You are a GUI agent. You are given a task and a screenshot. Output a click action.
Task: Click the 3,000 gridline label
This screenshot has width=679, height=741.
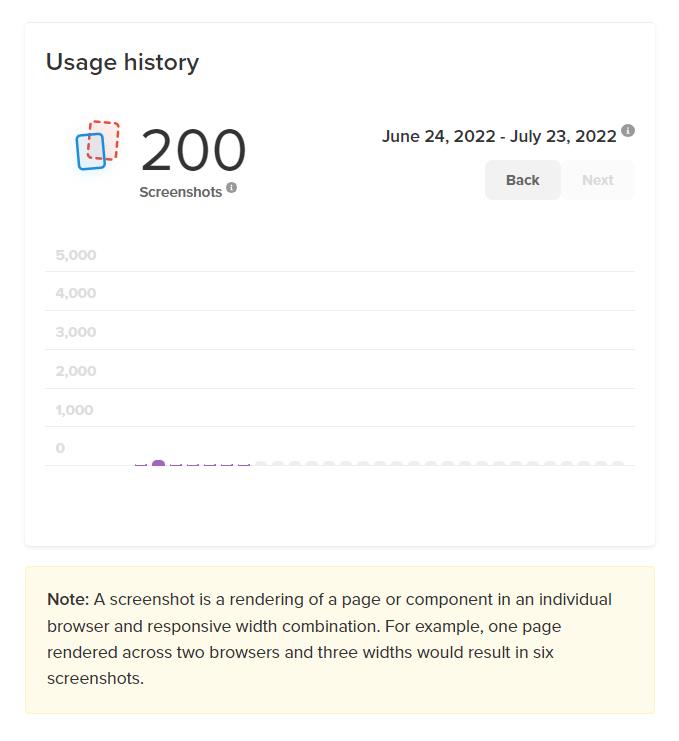click(x=76, y=332)
